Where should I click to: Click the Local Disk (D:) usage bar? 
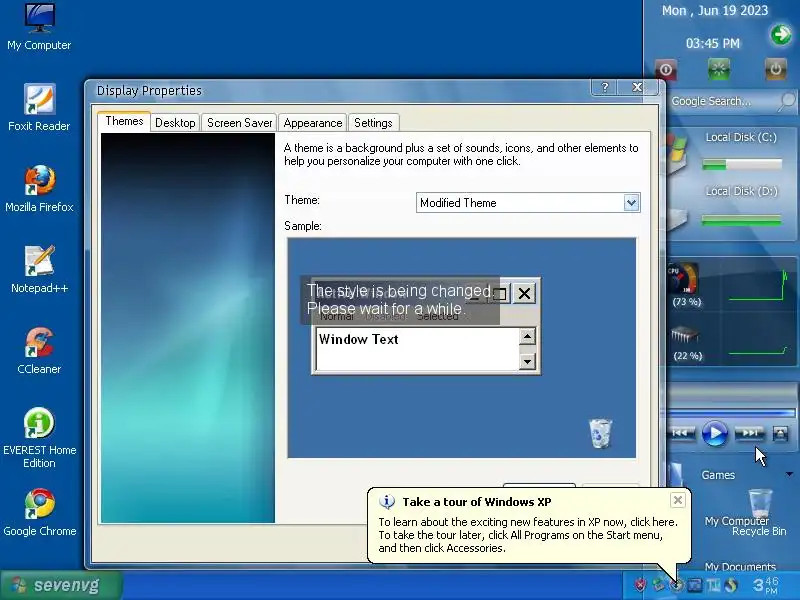(742, 220)
